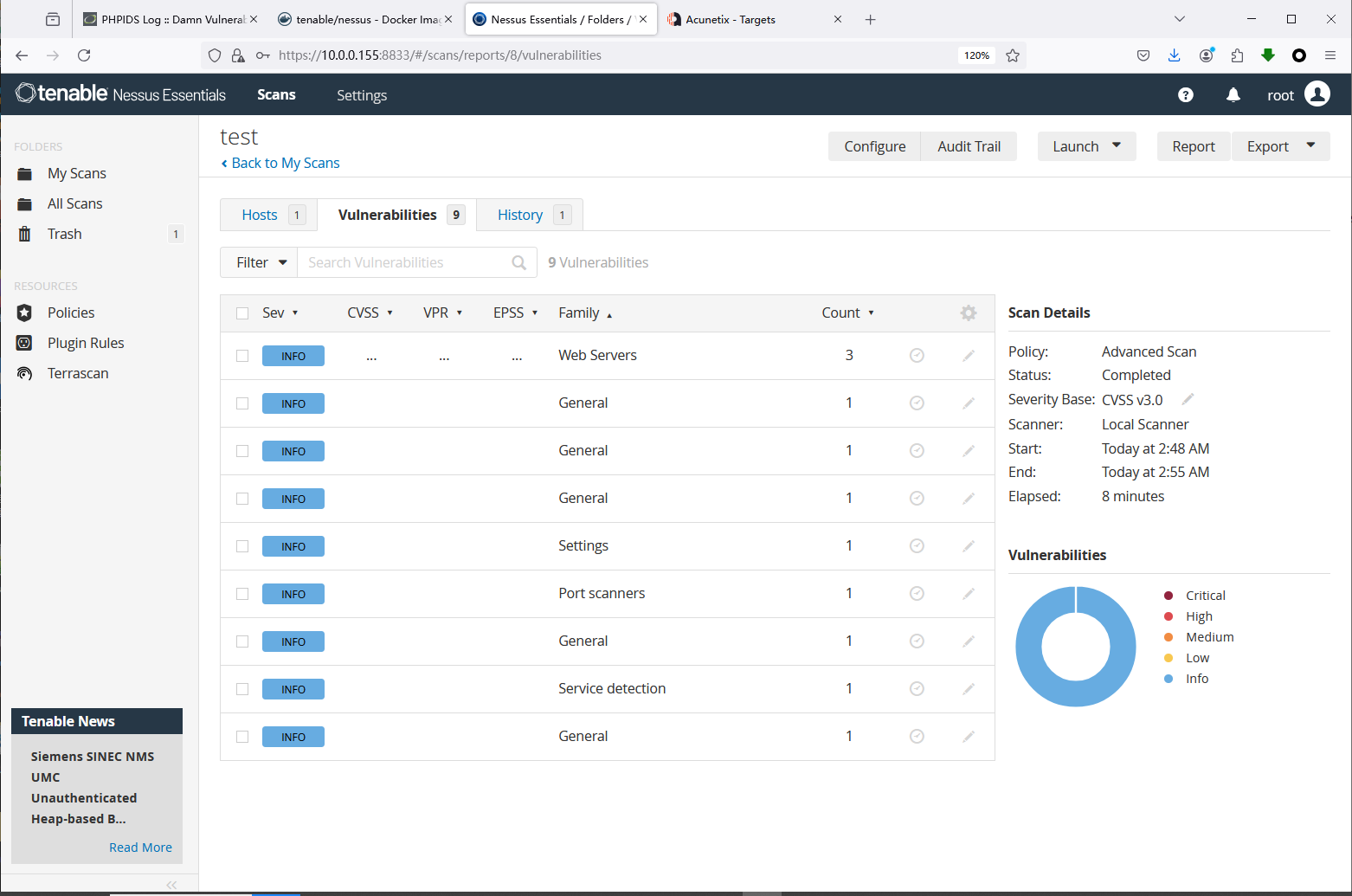Screen dimensions: 1352x896
Task: Expand the Launch dropdown arrow
Action: point(1117,145)
